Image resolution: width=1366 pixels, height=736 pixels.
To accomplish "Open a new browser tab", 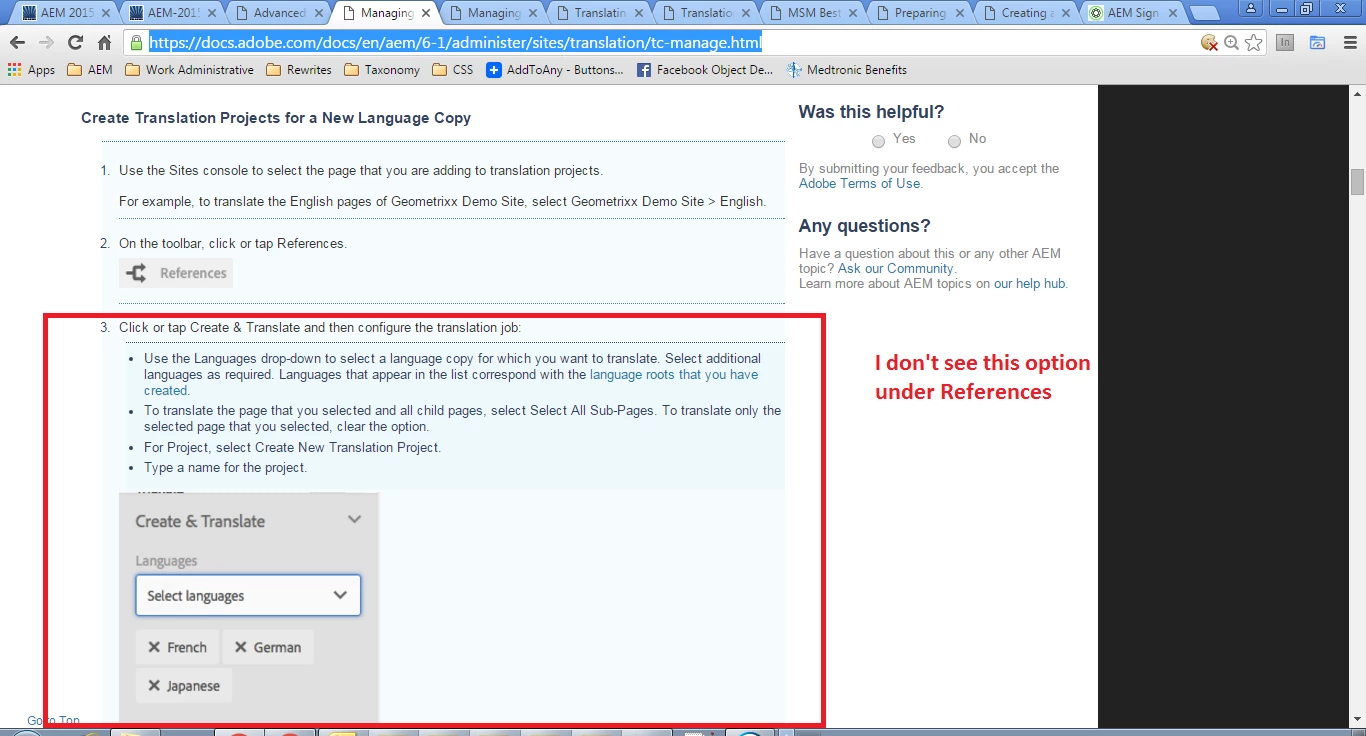I will pos(1205,13).
